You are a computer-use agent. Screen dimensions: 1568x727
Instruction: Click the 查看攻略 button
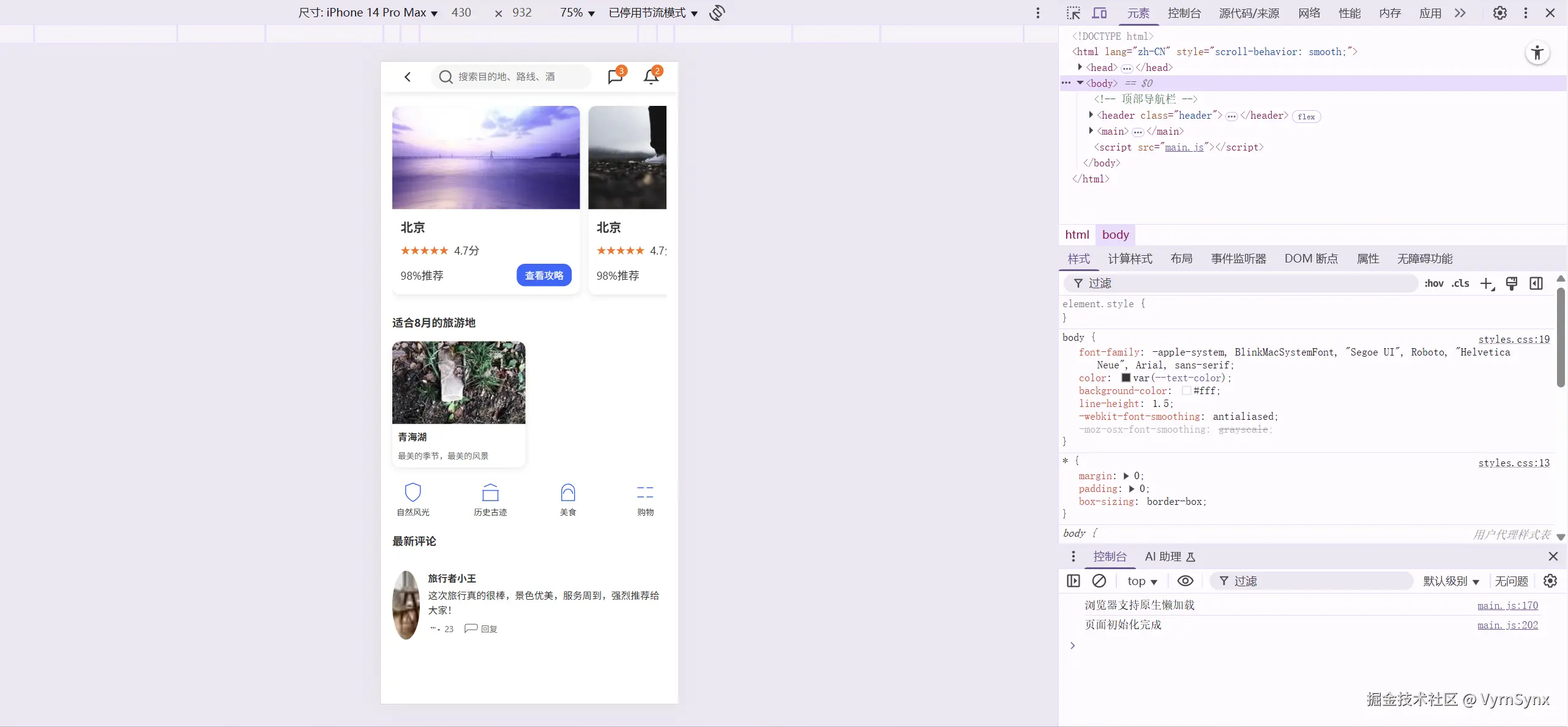pyautogui.click(x=543, y=275)
